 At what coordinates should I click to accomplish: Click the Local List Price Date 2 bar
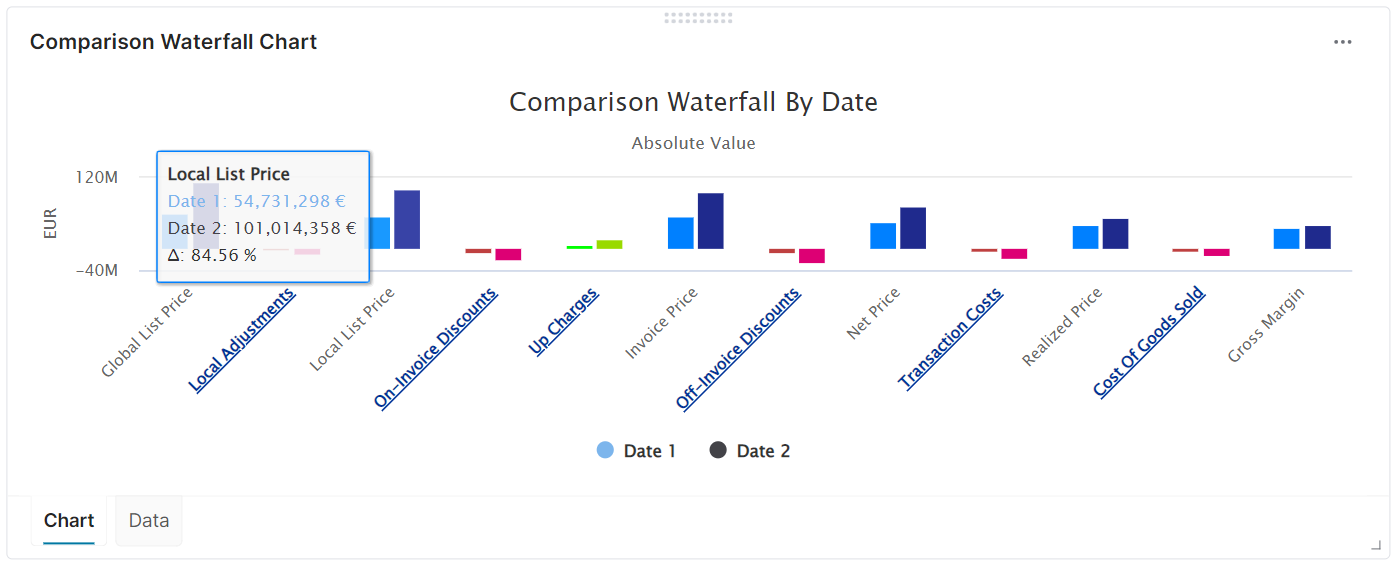[406, 219]
